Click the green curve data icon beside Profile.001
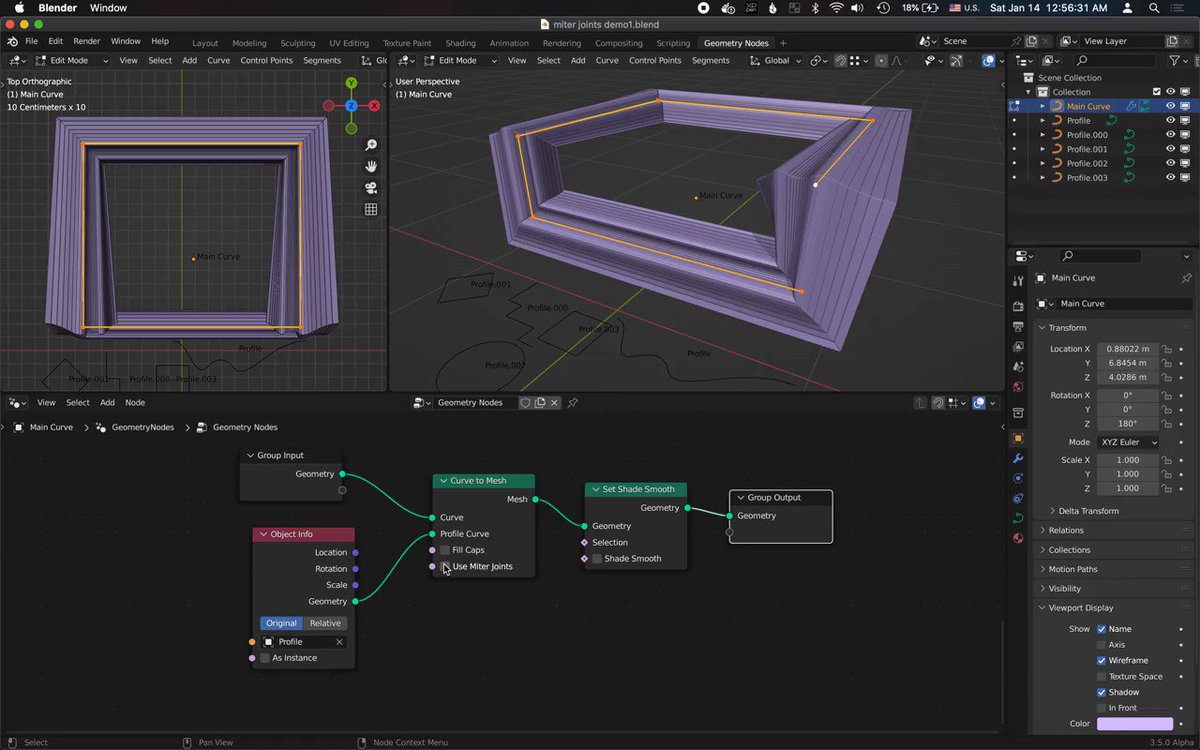The image size is (1200, 750). point(1129,149)
